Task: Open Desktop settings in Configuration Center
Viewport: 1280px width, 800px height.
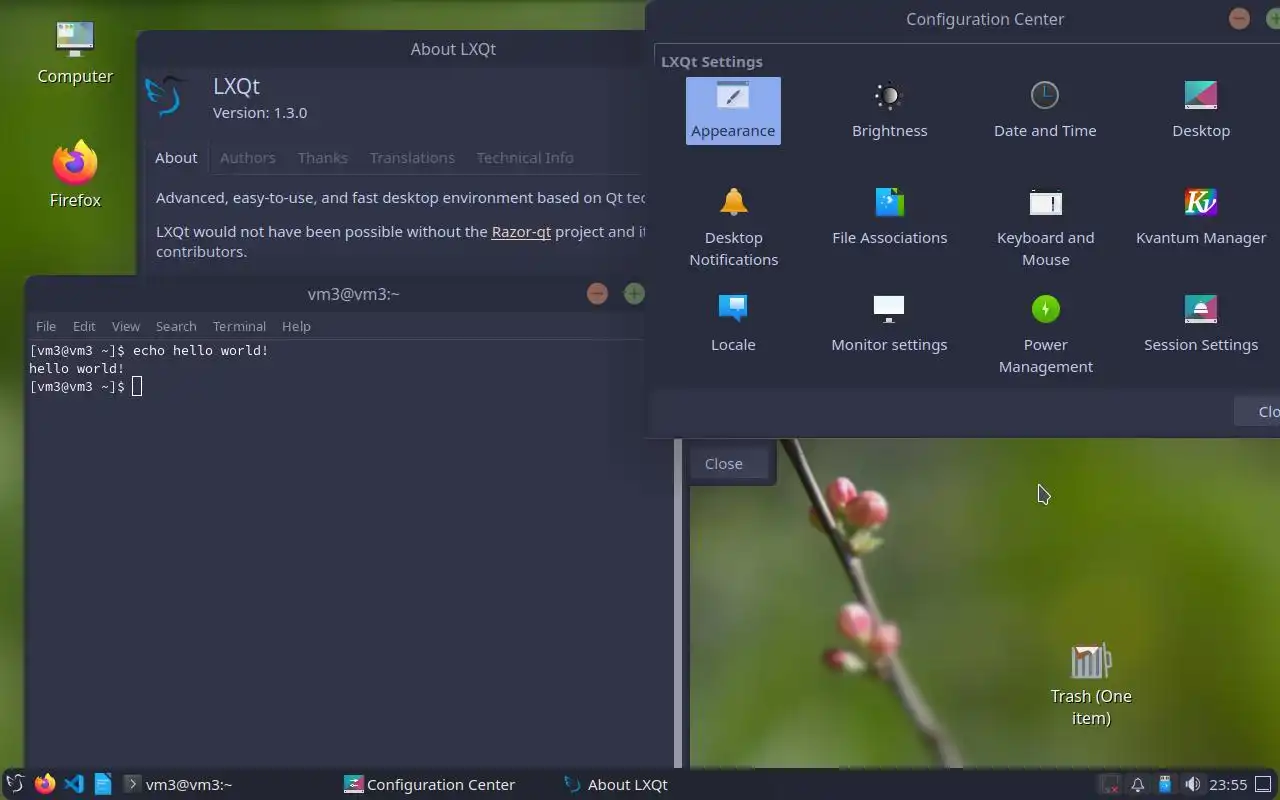Action: pyautogui.click(x=1201, y=111)
